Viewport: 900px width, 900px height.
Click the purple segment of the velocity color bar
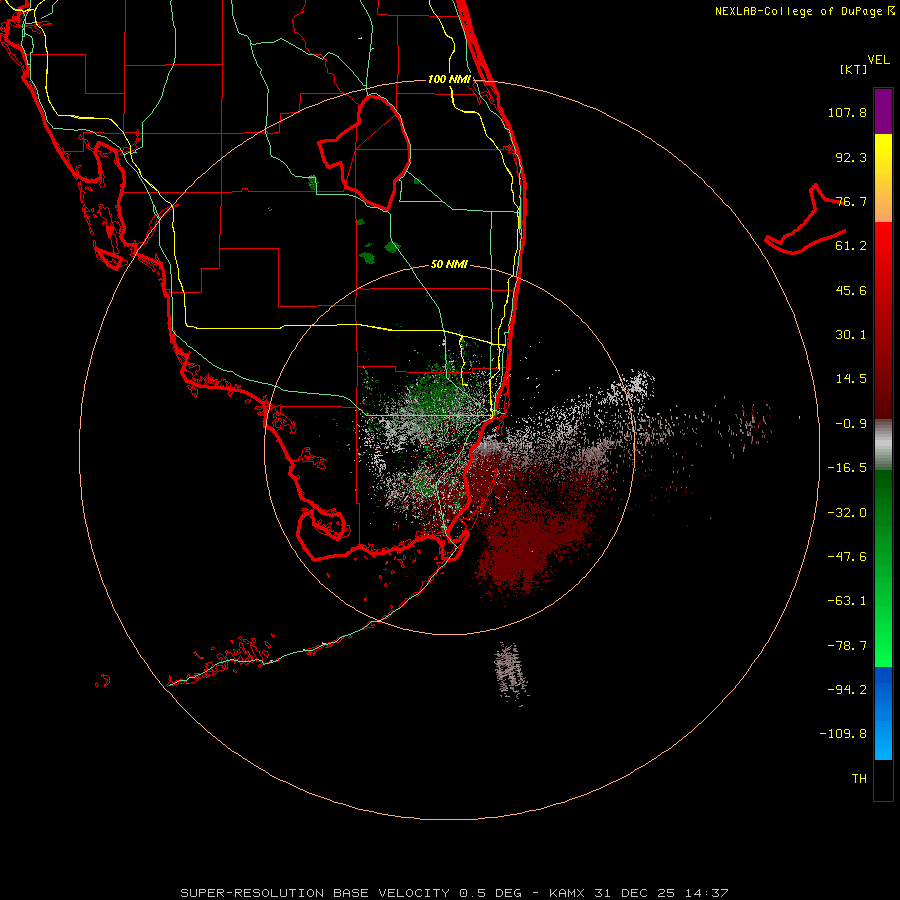tap(883, 111)
